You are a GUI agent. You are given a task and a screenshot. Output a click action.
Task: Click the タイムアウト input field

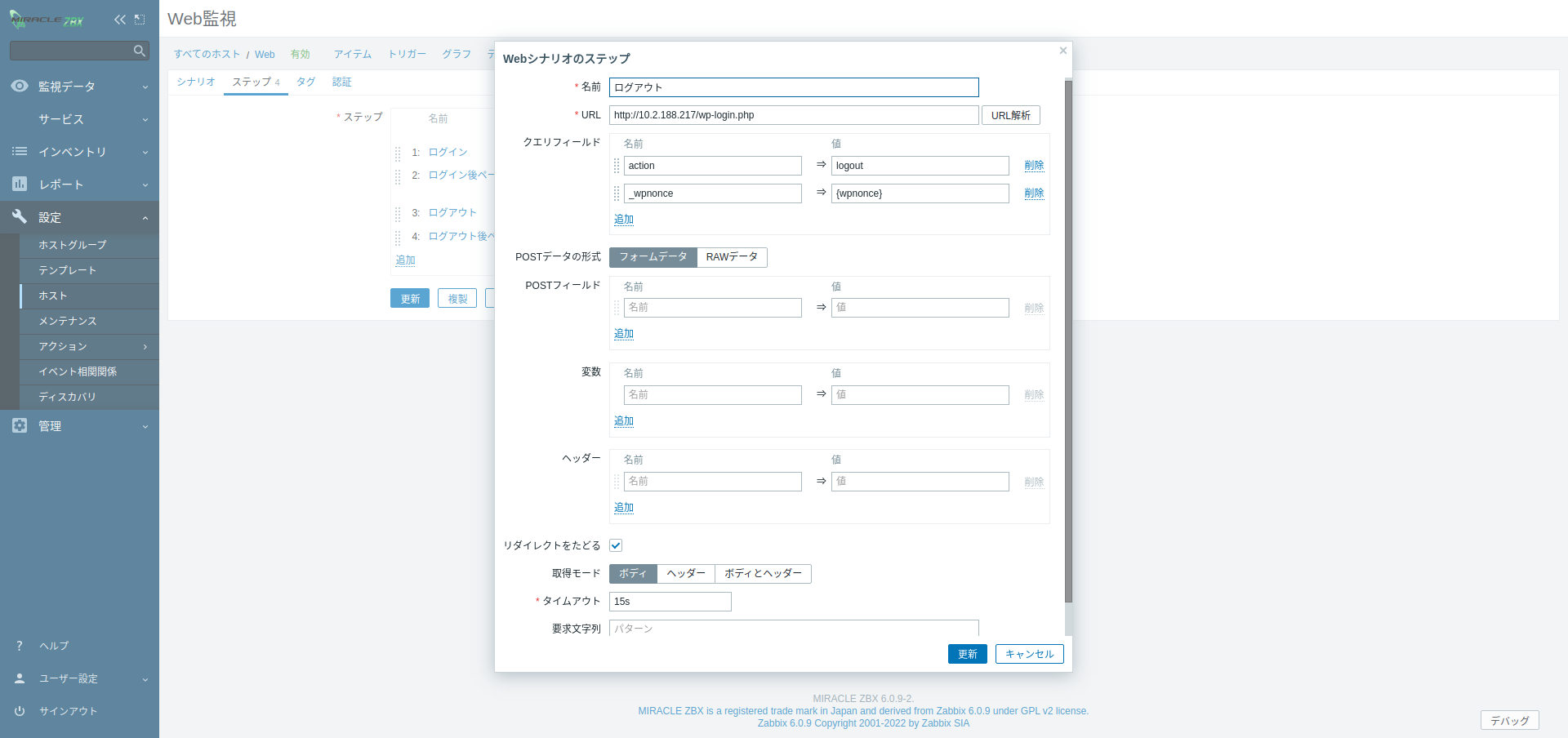pyautogui.click(x=670, y=602)
